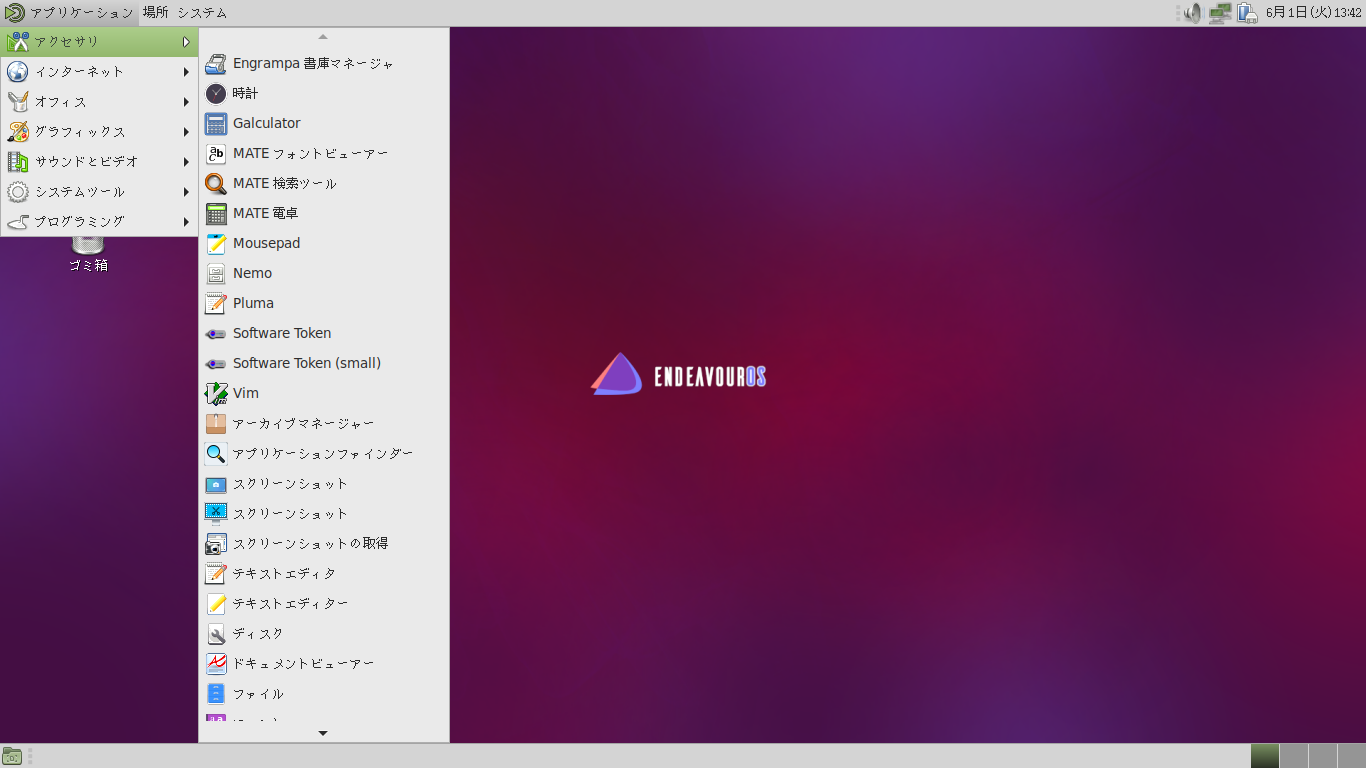Open the システム menu in the panel
The height and width of the screenshot is (768, 1366).
tap(202, 13)
